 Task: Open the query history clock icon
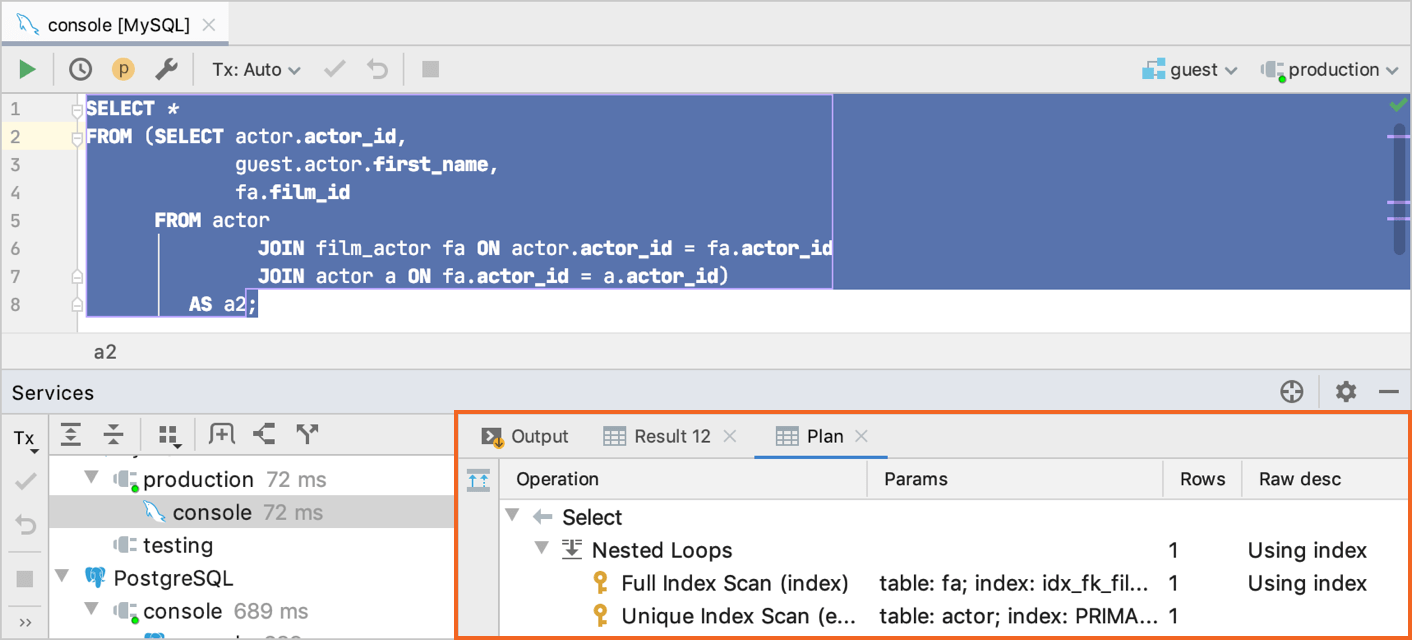click(x=80, y=69)
